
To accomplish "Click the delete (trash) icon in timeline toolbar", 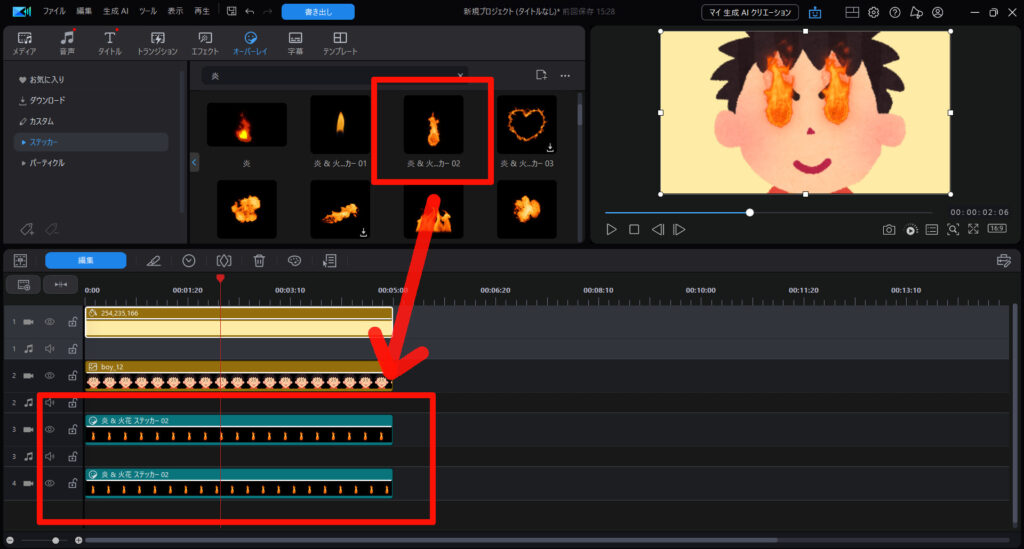I will pyautogui.click(x=259, y=260).
